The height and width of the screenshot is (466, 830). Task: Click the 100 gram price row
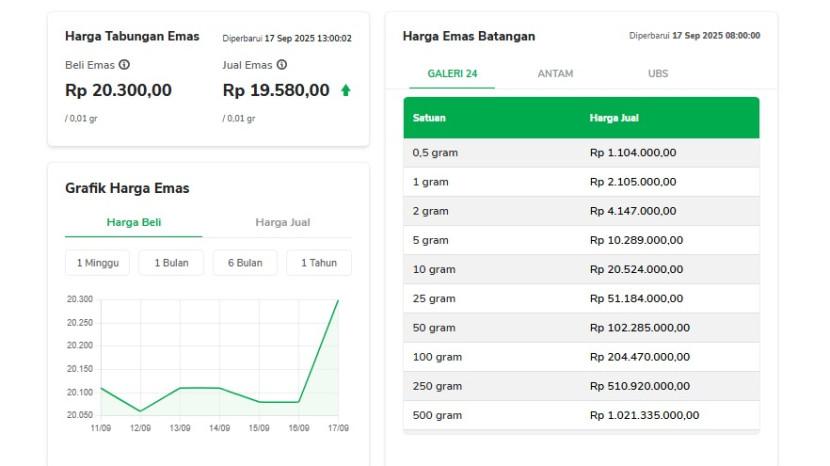click(x=581, y=357)
